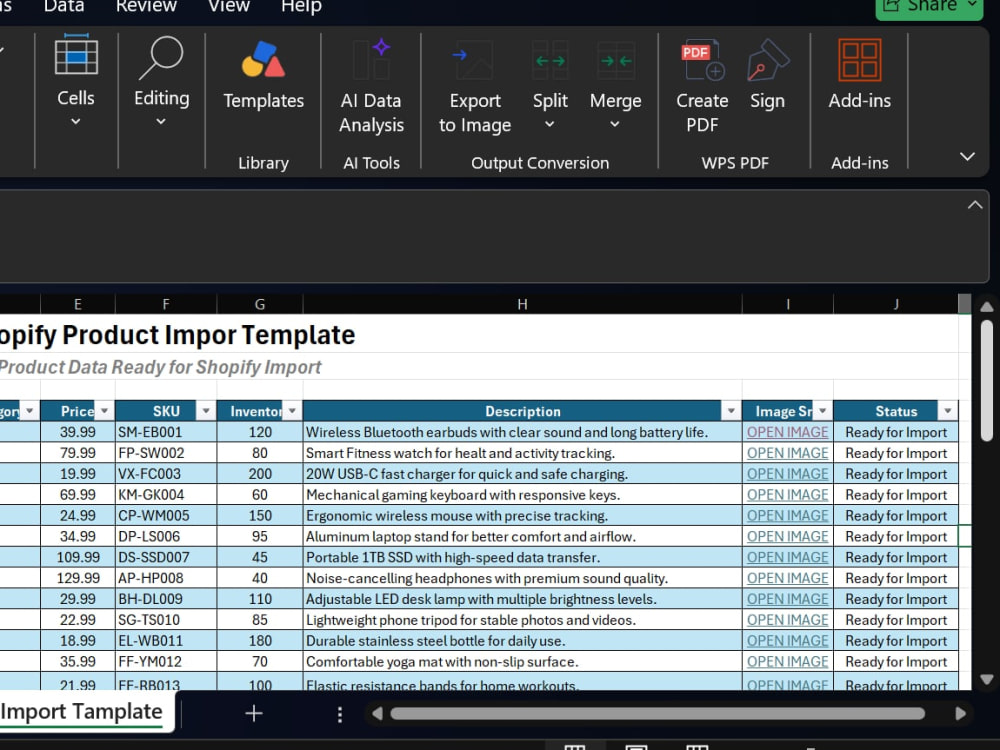Click the vertical scrollbar thumb
Screen dimensions: 1000x750
tap(987, 381)
